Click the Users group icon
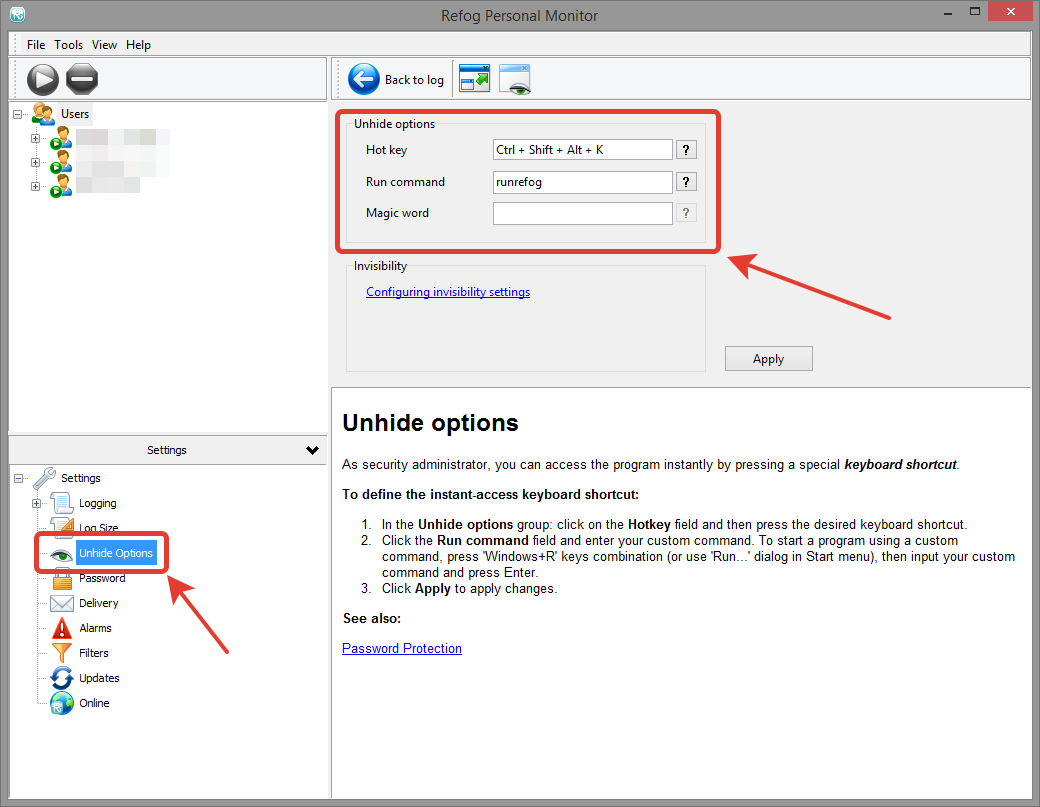Image resolution: width=1040 pixels, height=807 pixels. coord(43,114)
